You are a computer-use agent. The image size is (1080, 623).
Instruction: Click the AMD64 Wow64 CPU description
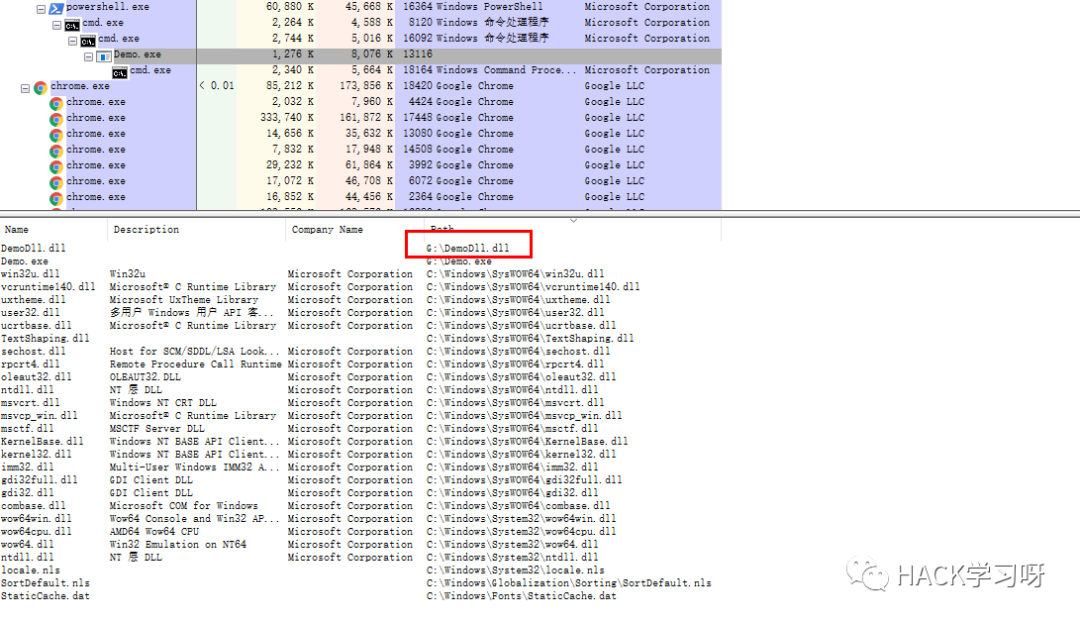[154, 532]
